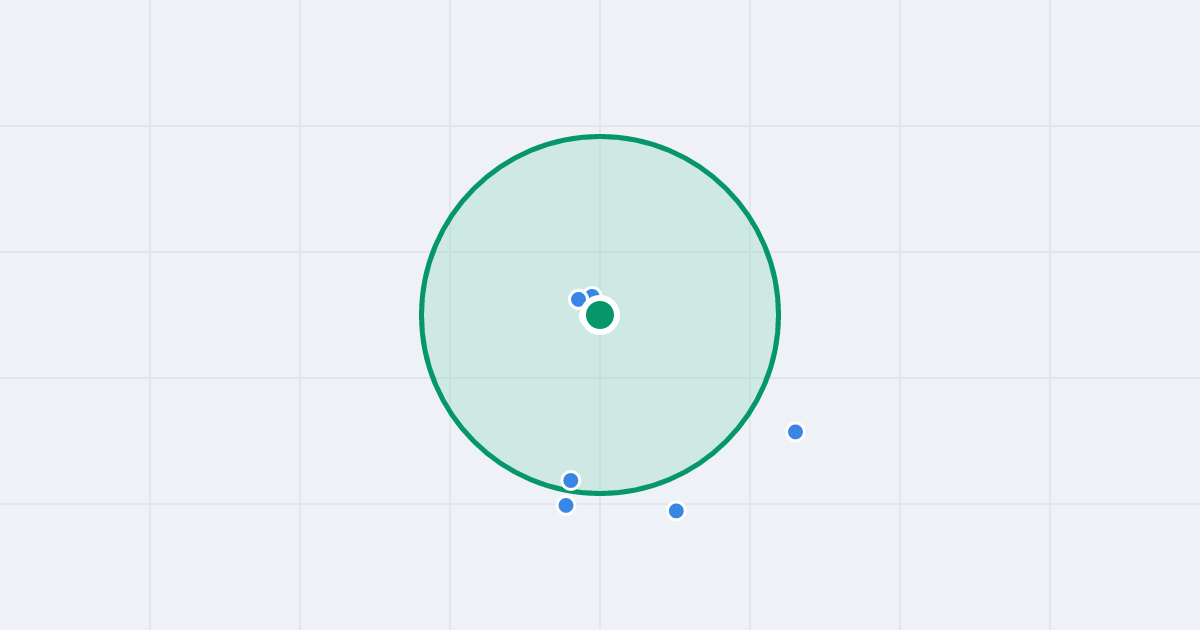Click the rightmost blue dot outside the circle
Image resolution: width=1200 pixels, height=630 pixels.
(795, 432)
